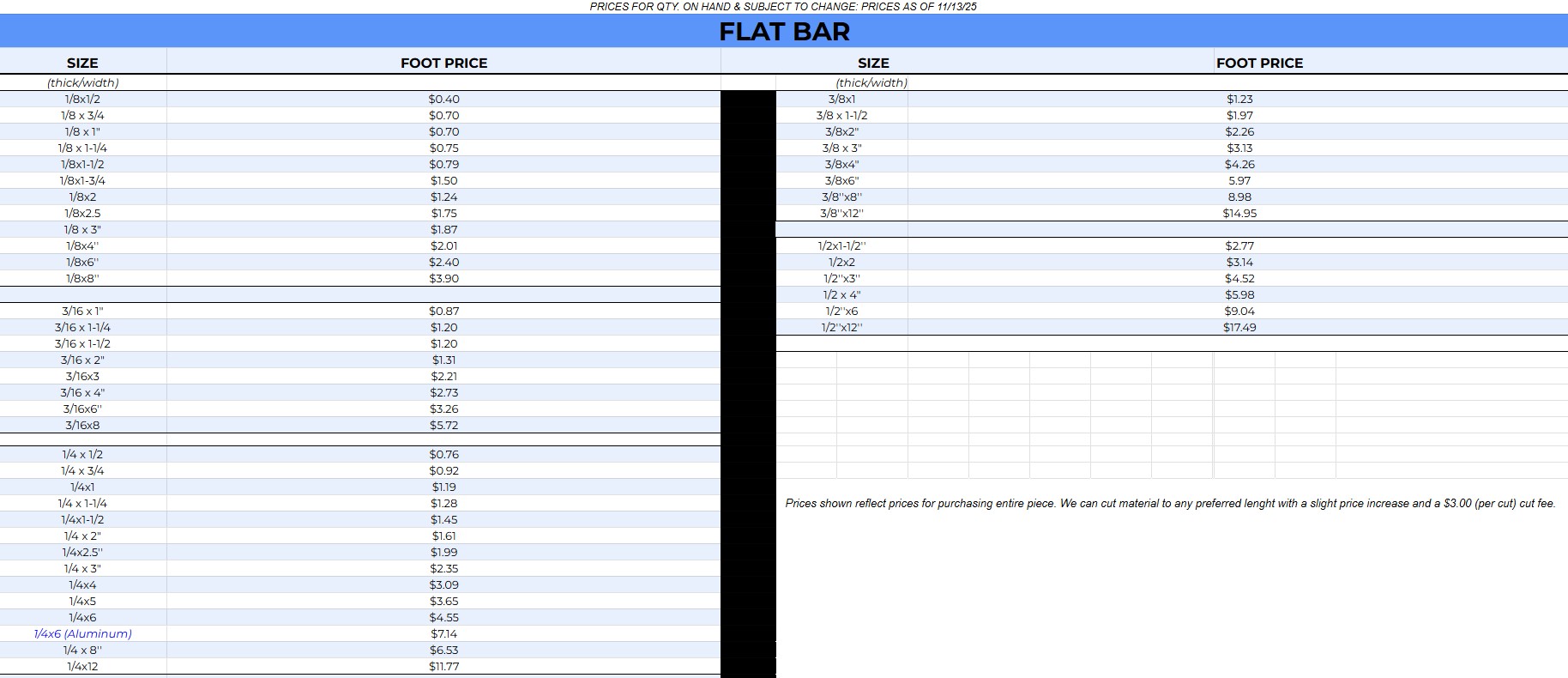Screen dimensions: 1568x678
Task: Click the right FOOT PRICE column header
Action: click(1259, 63)
